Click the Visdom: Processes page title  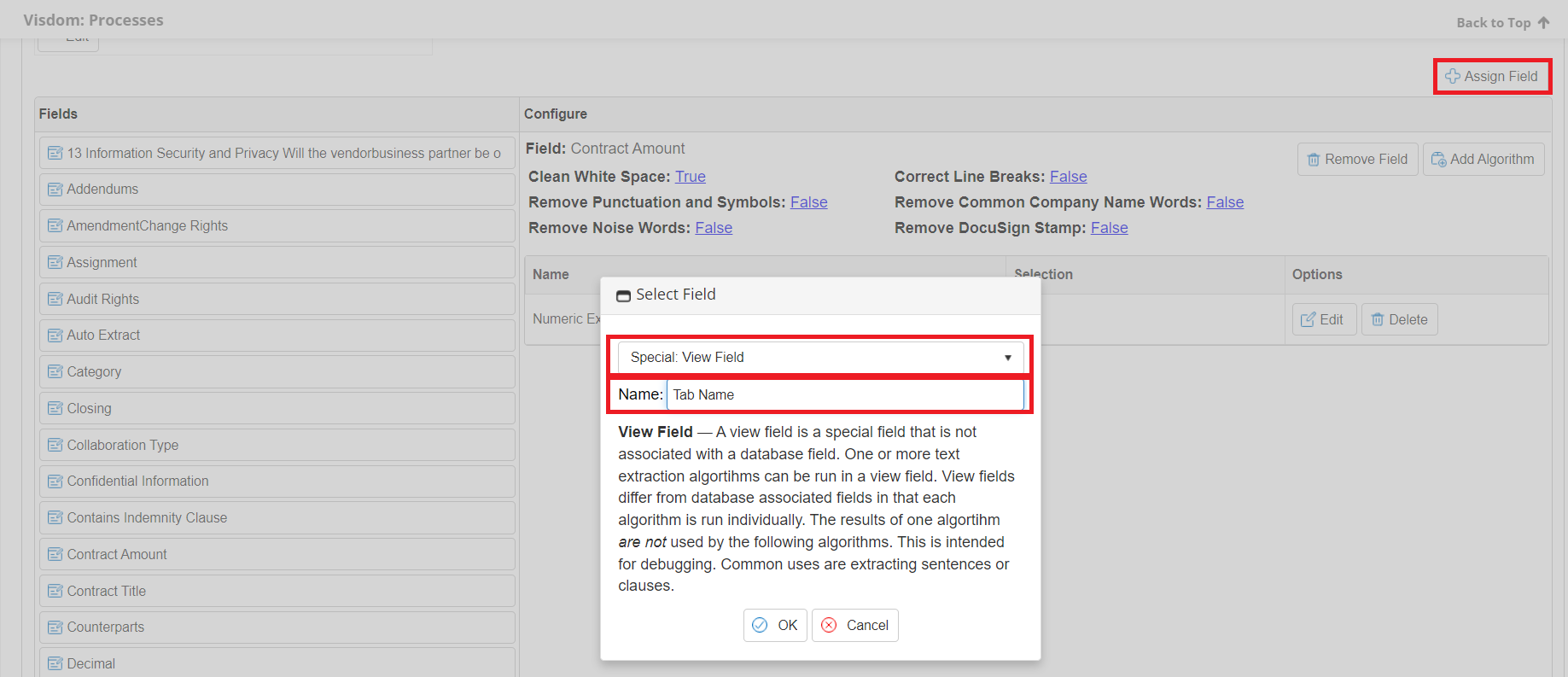[x=93, y=20]
